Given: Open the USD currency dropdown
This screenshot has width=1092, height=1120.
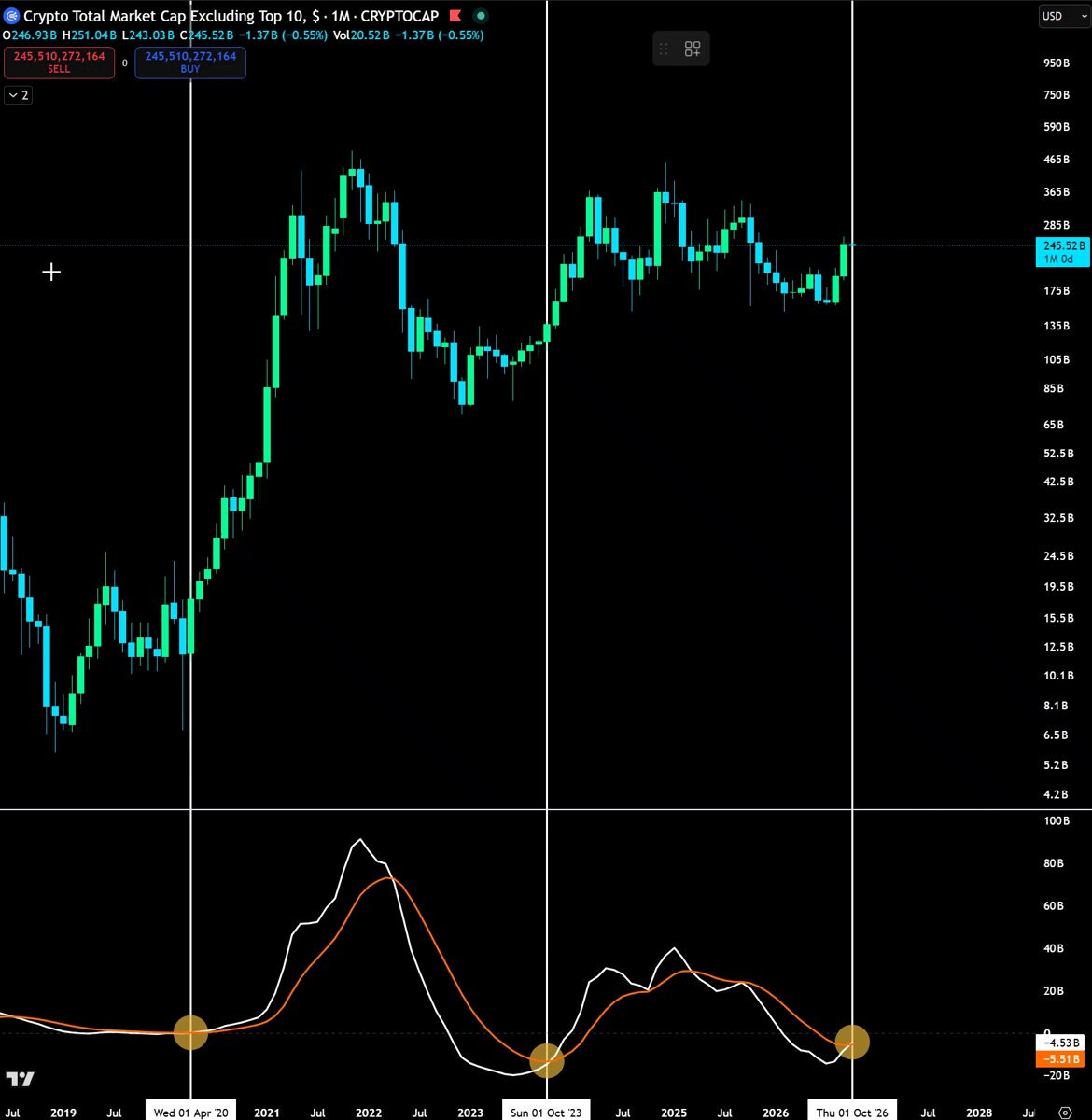Looking at the screenshot, I should pos(1063,16).
